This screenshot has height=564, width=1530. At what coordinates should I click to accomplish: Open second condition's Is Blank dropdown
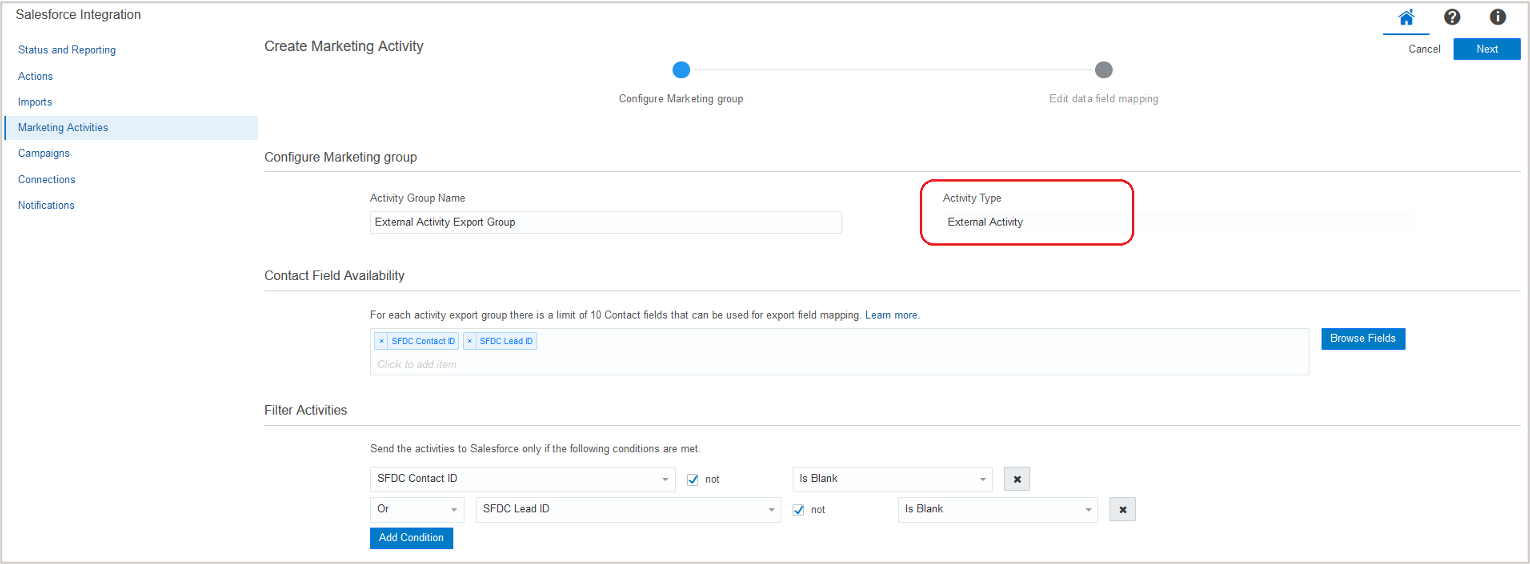pyautogui.click(x=998, y=510)
